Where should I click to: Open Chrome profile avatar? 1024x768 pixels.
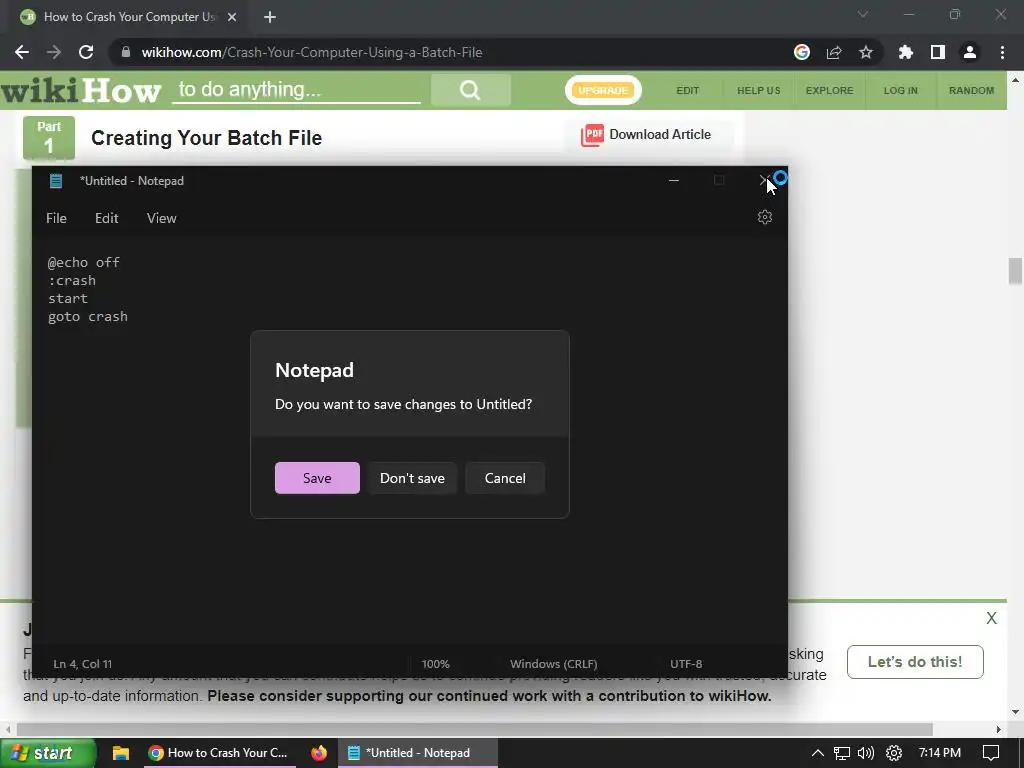970,52
